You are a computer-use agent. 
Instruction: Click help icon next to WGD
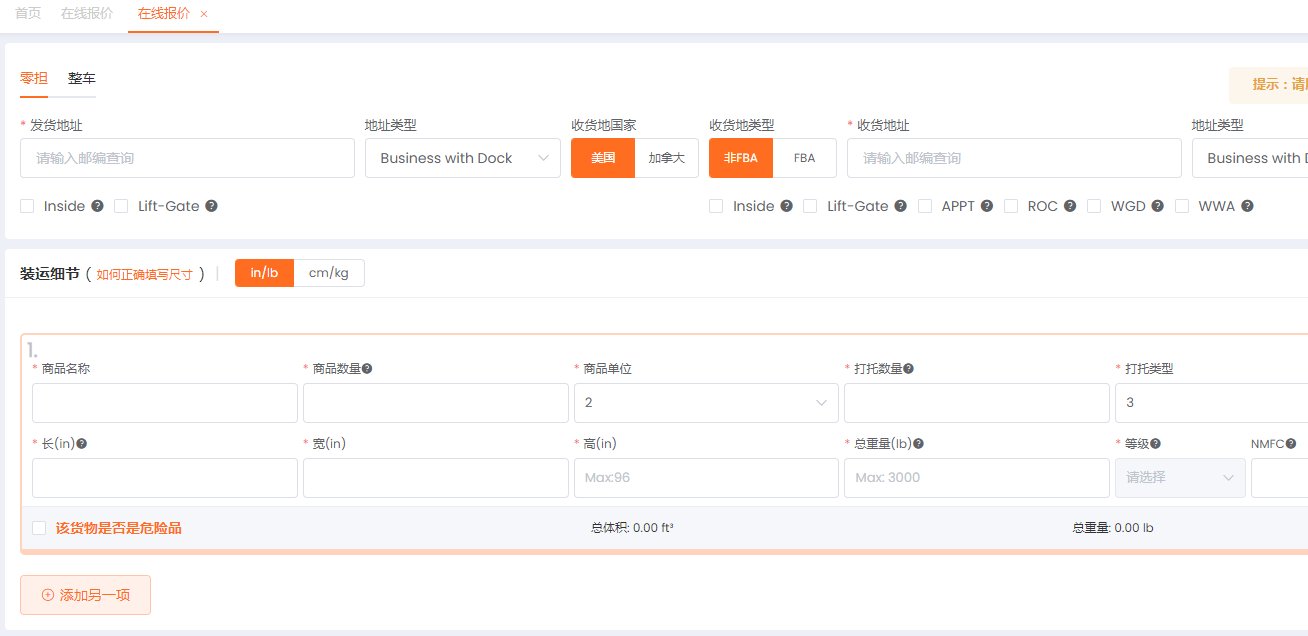(1157, 206)
